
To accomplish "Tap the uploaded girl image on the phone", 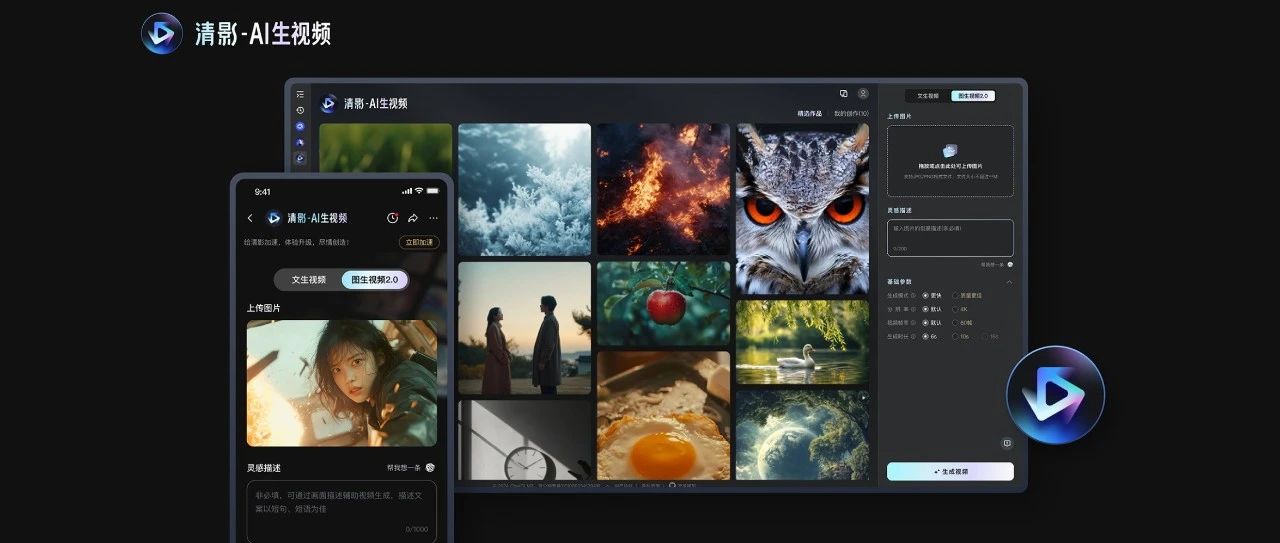I will [x=342, y=383].
